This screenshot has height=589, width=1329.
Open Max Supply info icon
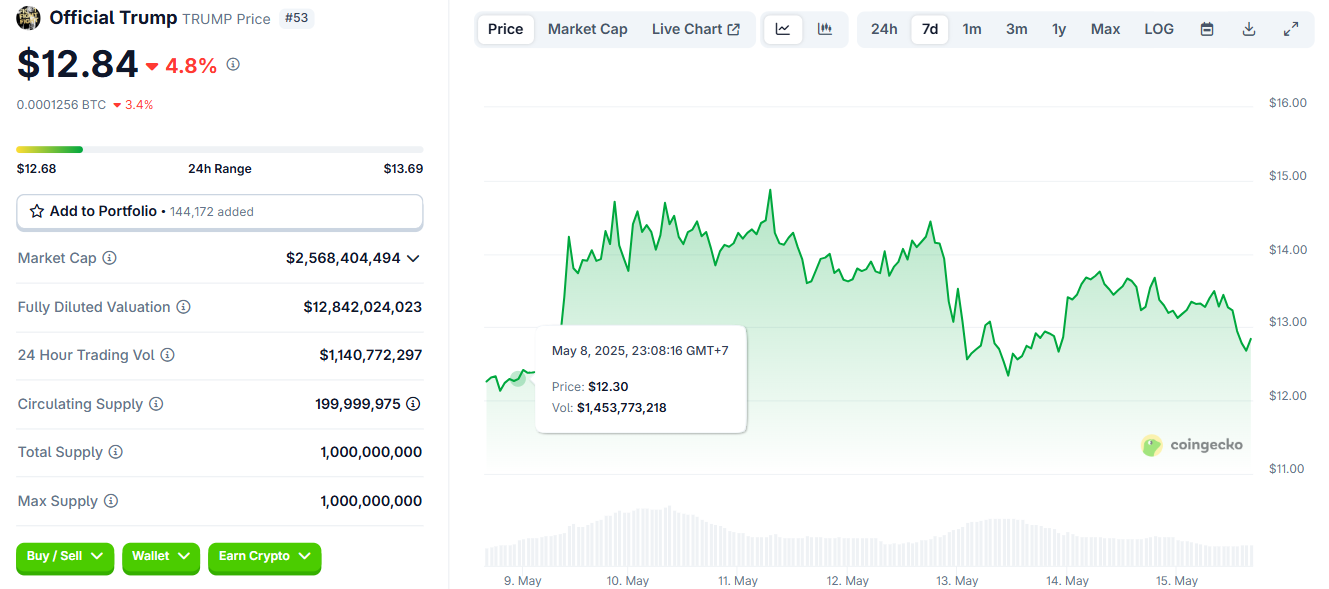point(111,501)
